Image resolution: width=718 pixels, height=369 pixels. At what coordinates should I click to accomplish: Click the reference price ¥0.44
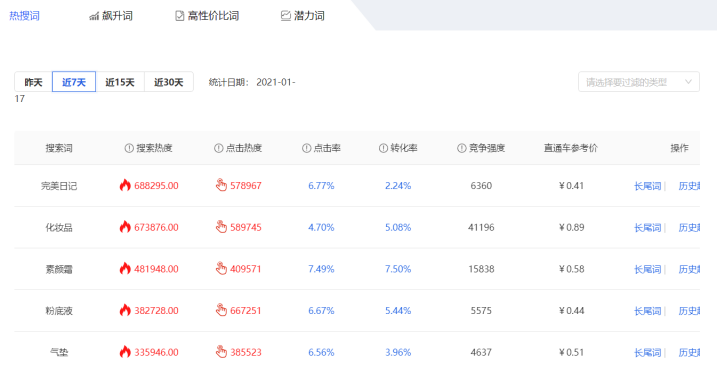click(x=571, y=311)
